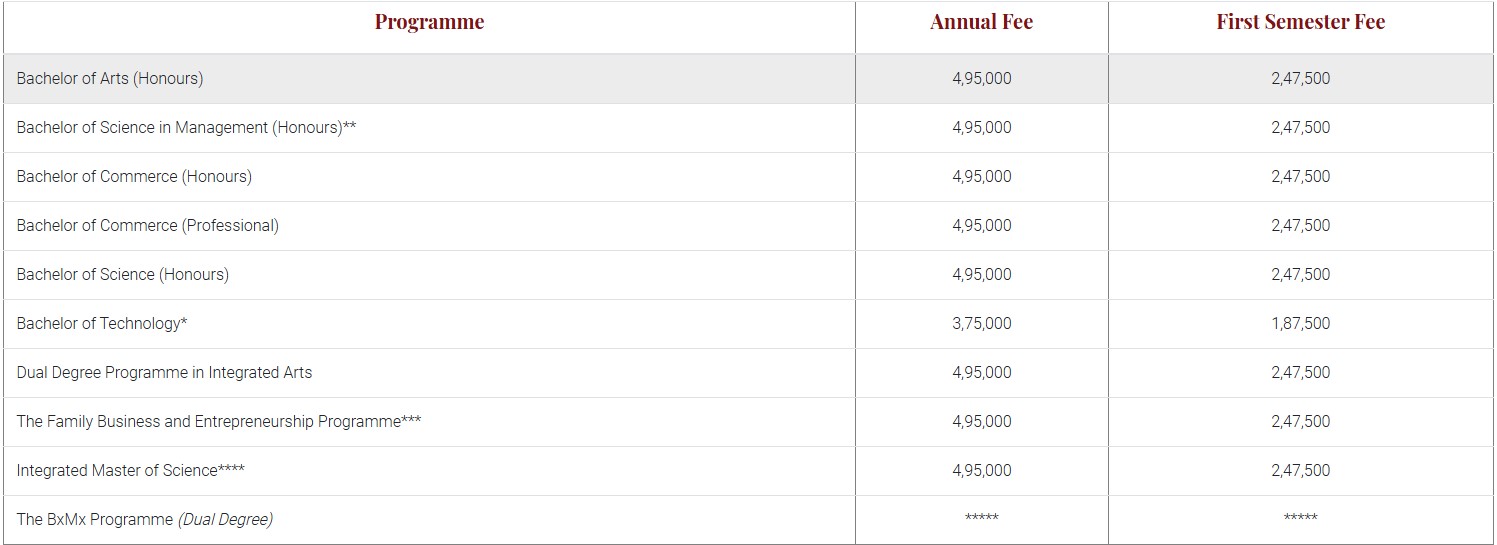
Task: Click the BxMx first semester asterisks cell
Action: click(x=1300, y=519)
